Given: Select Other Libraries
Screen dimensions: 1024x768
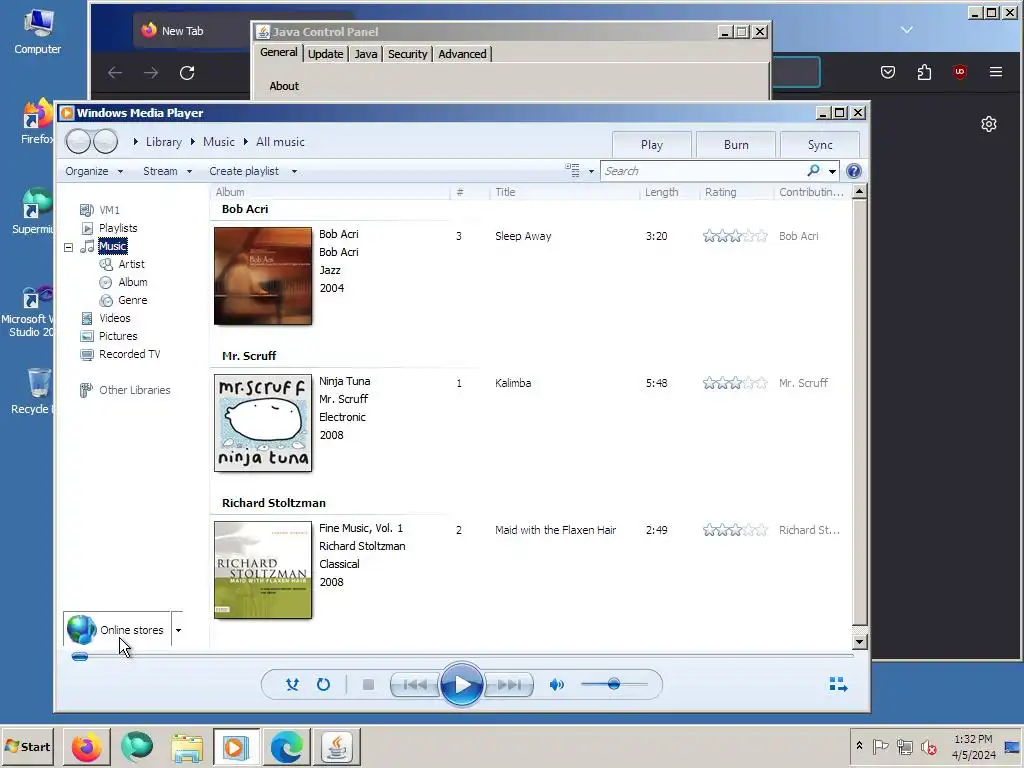Looking at the screenshot, I should 135,390.
